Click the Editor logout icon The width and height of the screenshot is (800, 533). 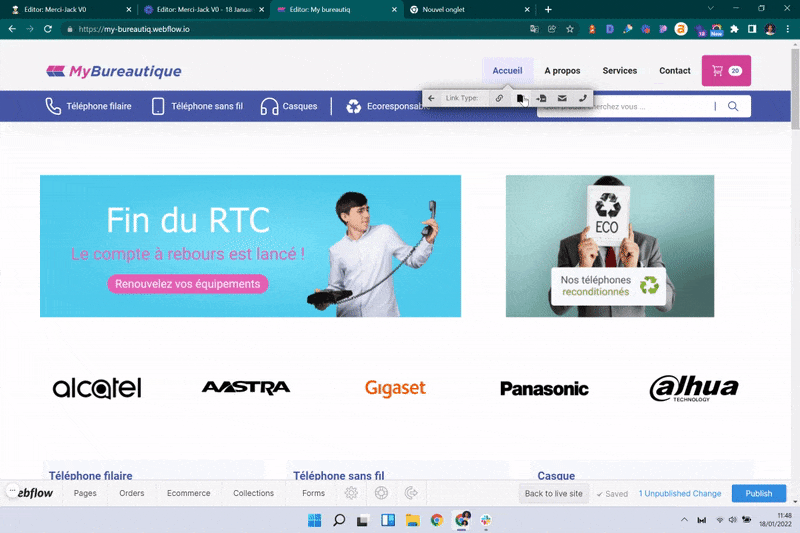(411, 493)
